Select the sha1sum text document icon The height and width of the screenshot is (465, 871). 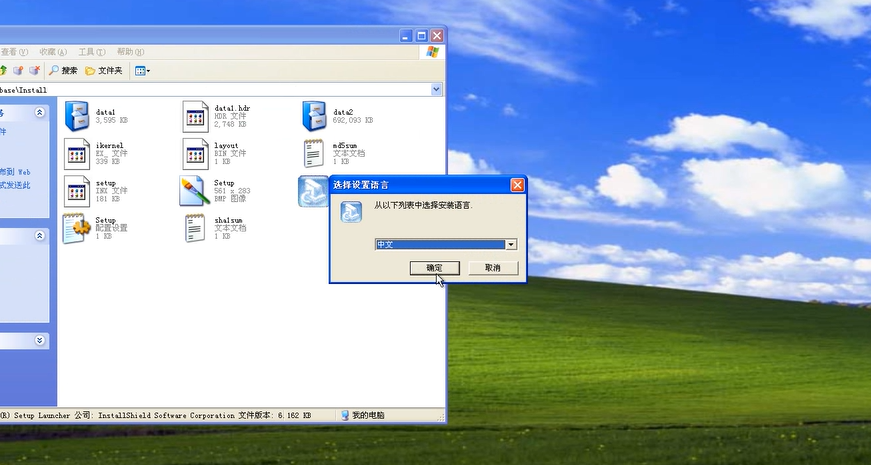click(195, 228)
